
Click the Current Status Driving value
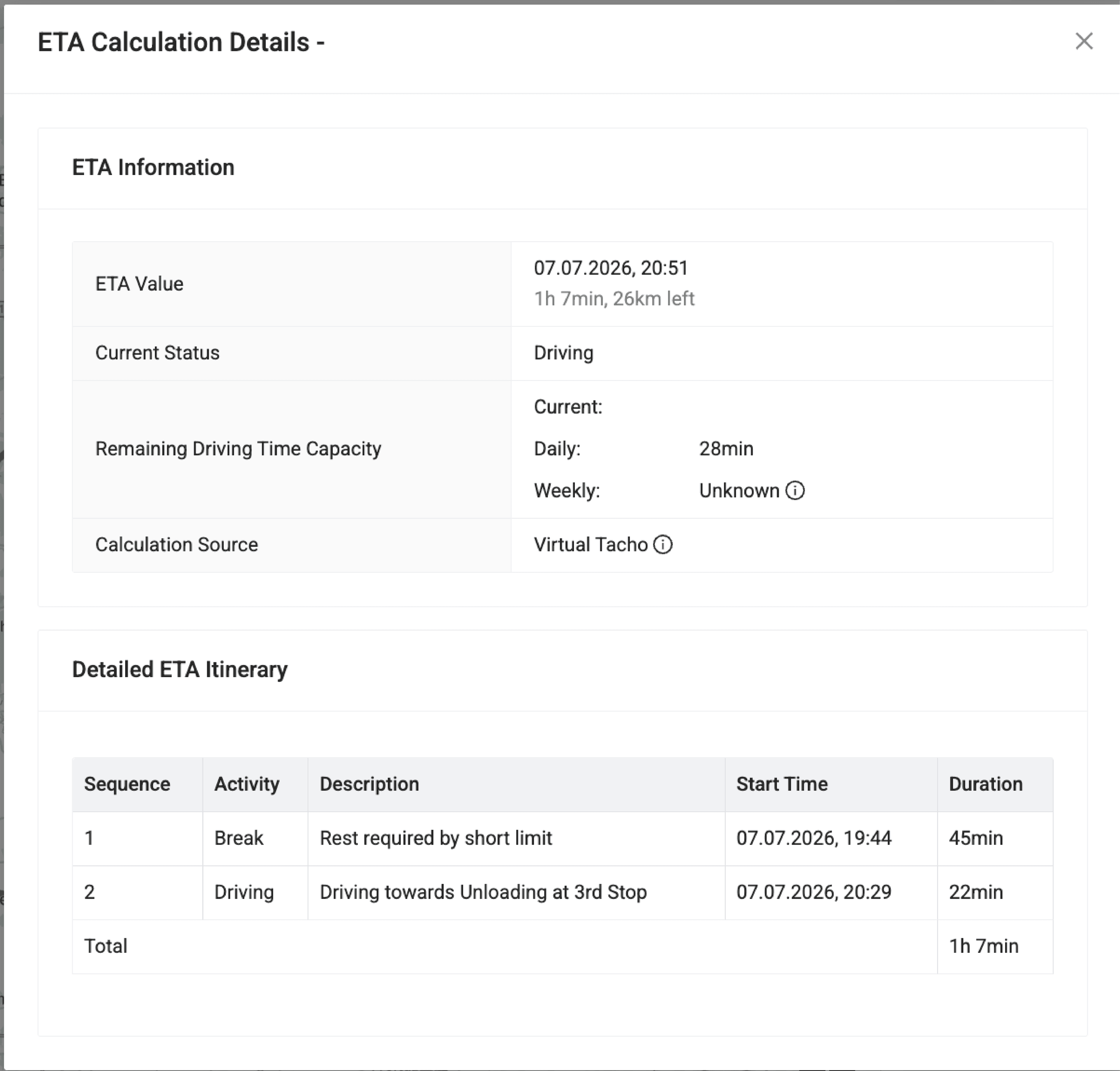(x=563, y=353)
